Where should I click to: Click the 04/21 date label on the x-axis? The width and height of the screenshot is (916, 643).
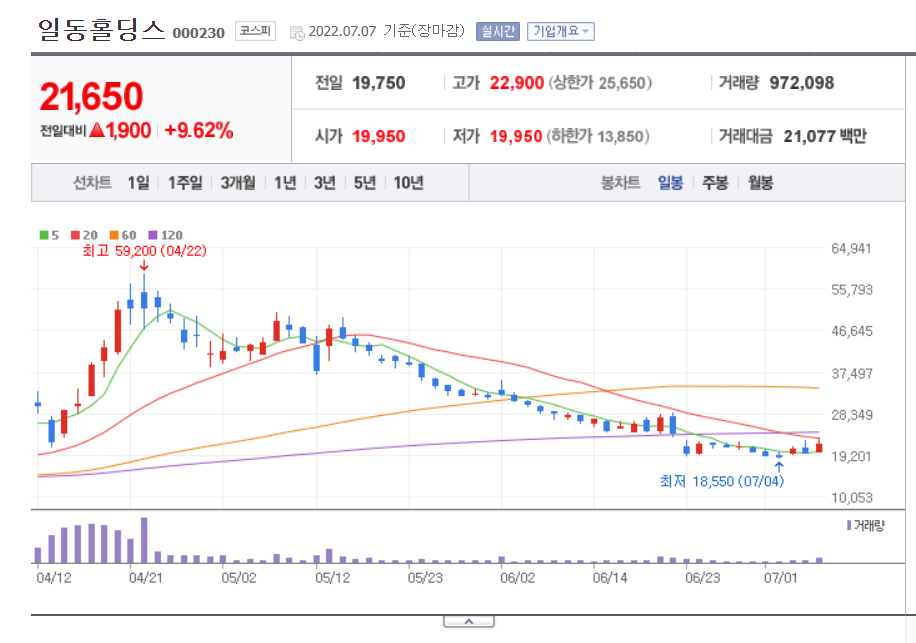click(146, 578)
